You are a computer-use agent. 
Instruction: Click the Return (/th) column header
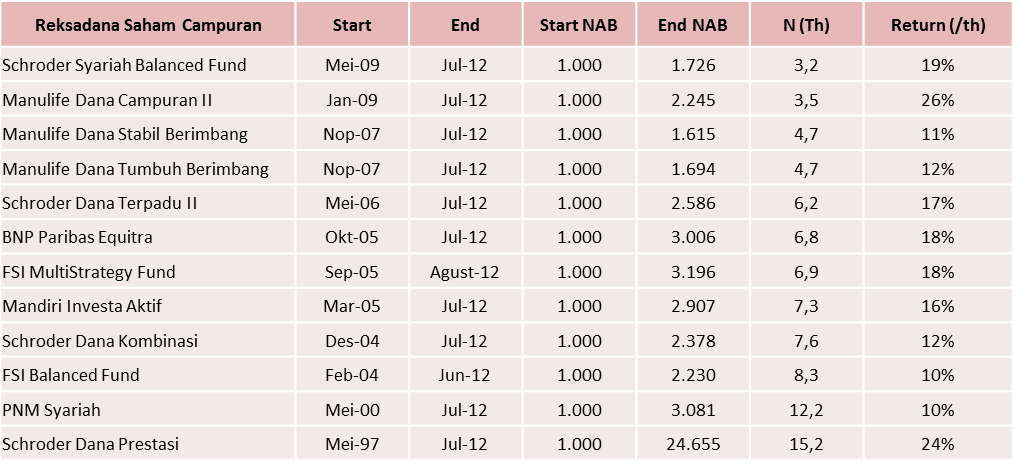(937, 25)
